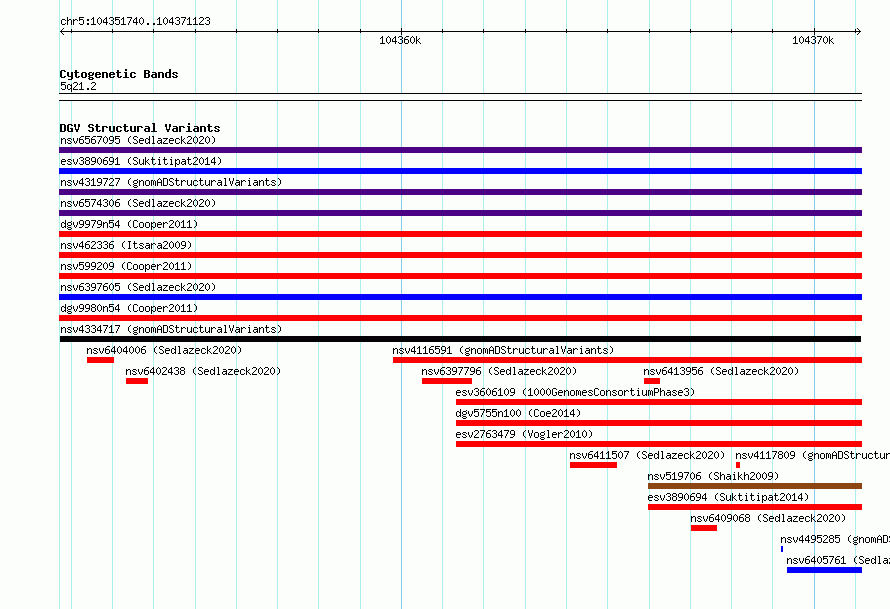Click the blue bar under nsv6405761
This screenshot has width=890, height=609.
(824, 570)
